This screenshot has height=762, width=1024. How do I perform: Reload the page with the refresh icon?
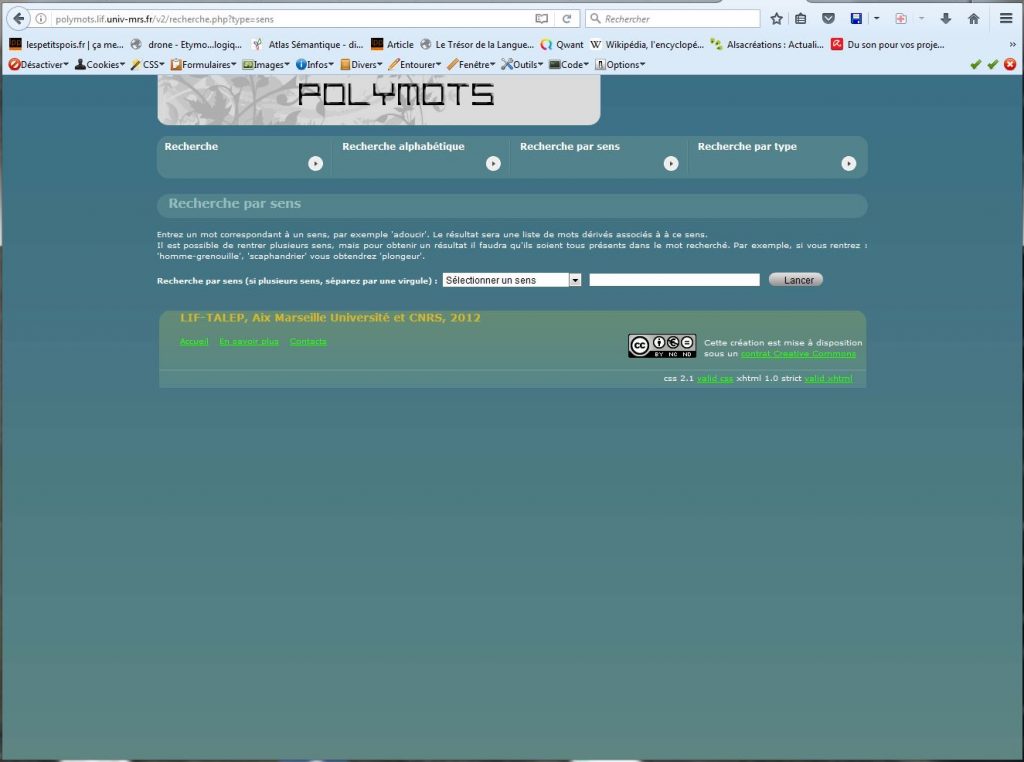[x=566, y=19]
